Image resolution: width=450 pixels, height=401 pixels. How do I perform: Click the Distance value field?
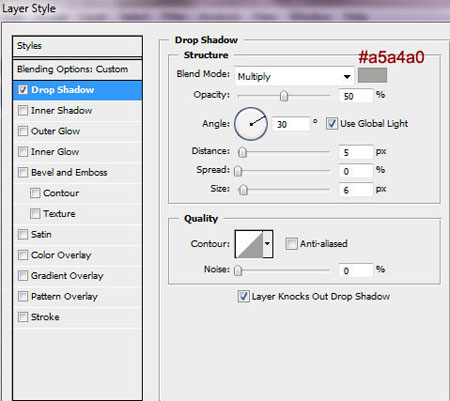click(x=356, y=152)
